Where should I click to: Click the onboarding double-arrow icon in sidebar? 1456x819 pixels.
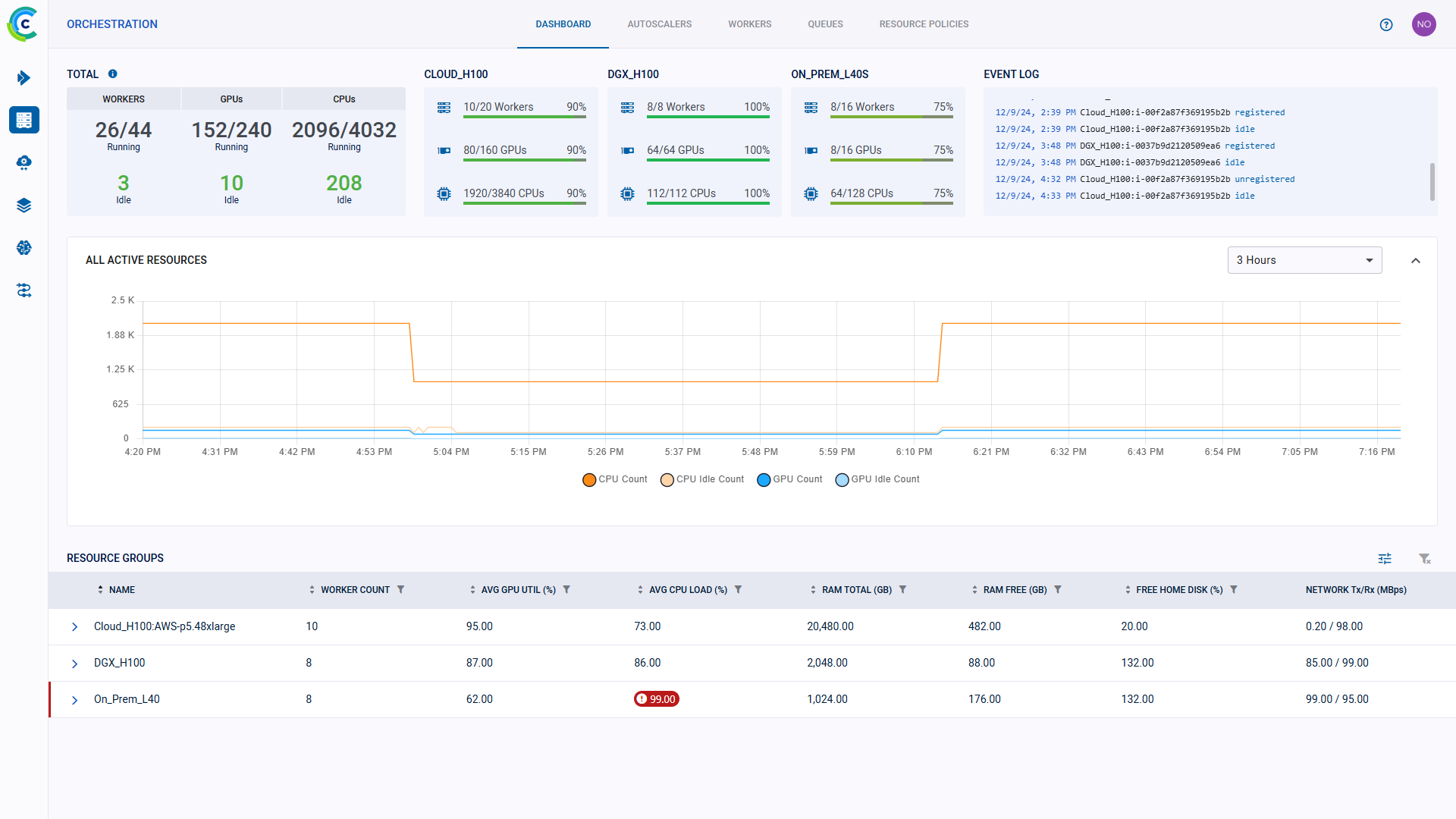tap(24, 77)
